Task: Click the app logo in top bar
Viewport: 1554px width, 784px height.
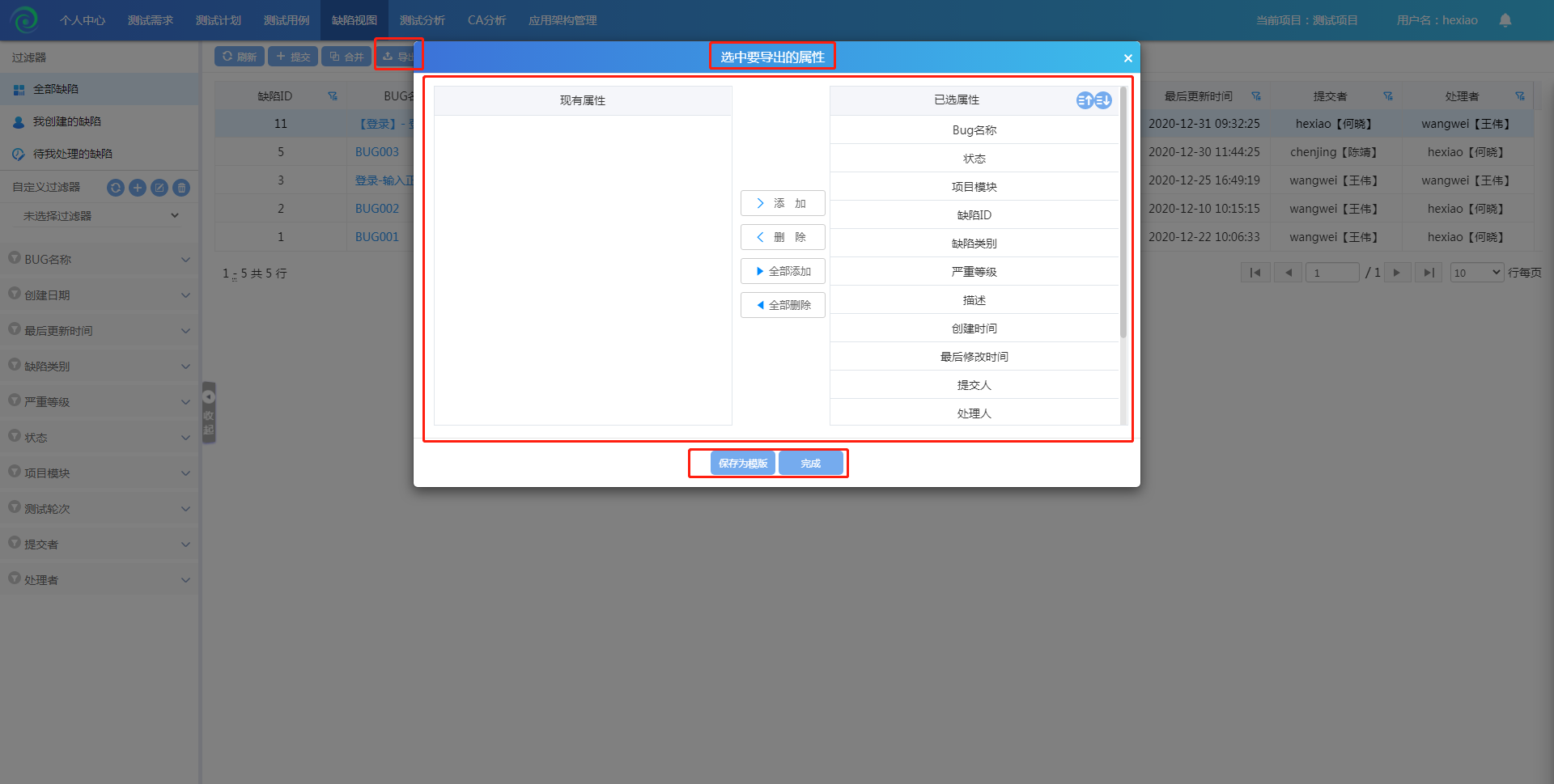Action: tap(24, 19)
